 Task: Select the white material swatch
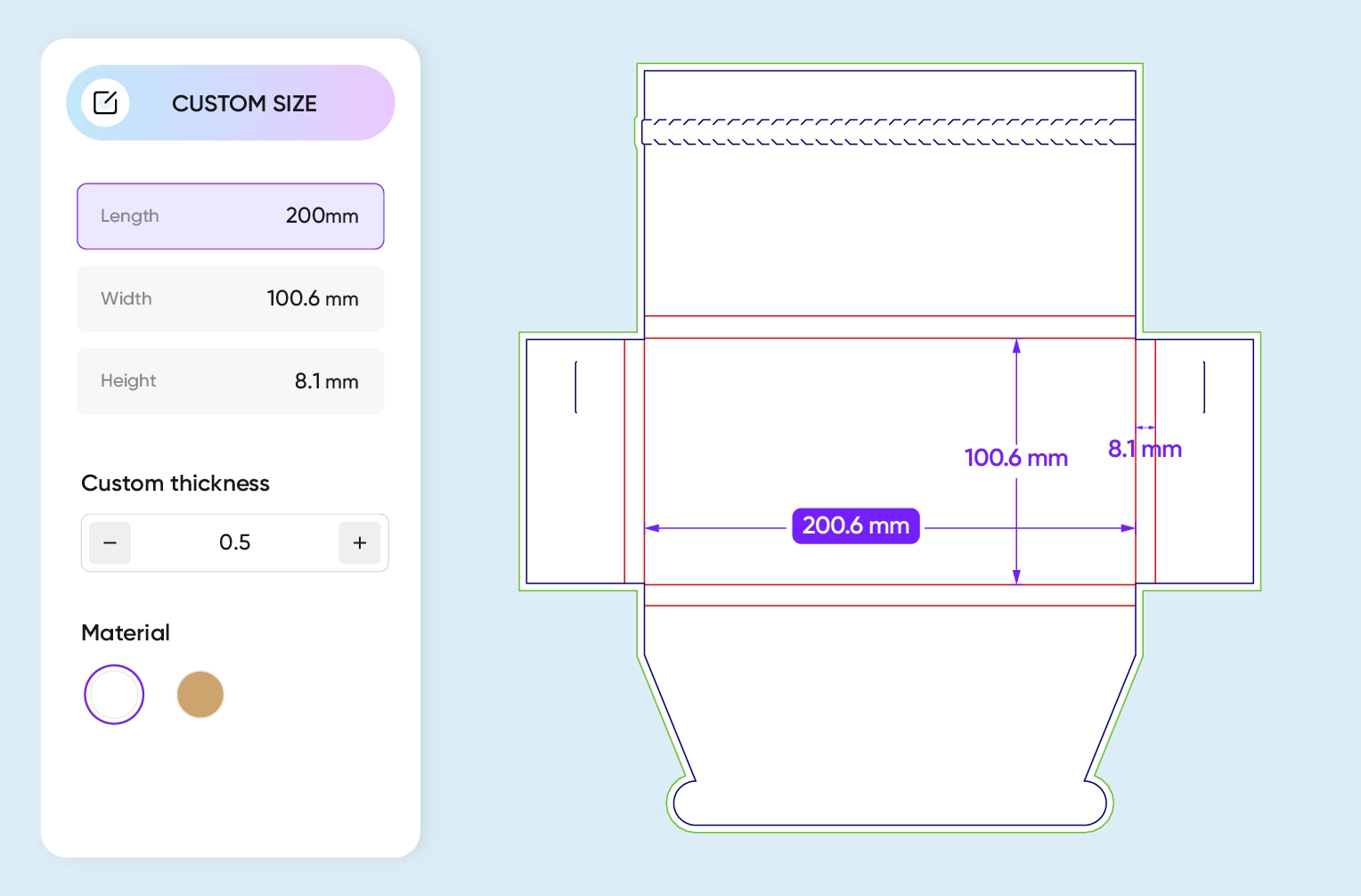(114, 695)
